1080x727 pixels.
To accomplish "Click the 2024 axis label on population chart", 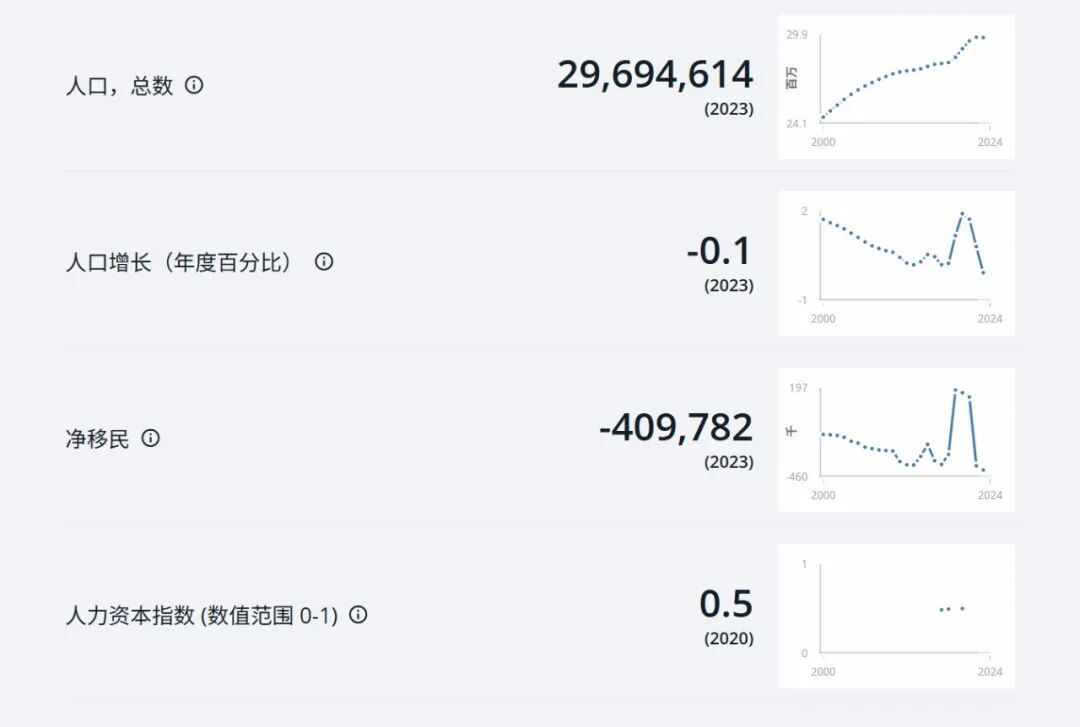I will (990, 142).
